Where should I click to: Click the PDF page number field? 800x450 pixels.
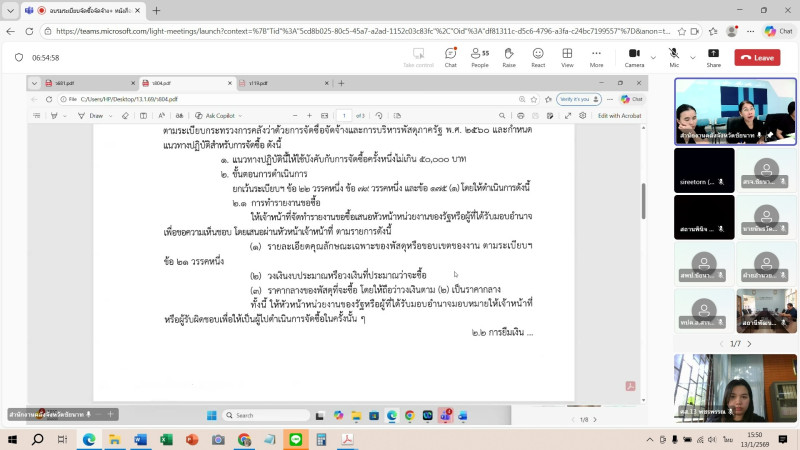pos(343,116)
